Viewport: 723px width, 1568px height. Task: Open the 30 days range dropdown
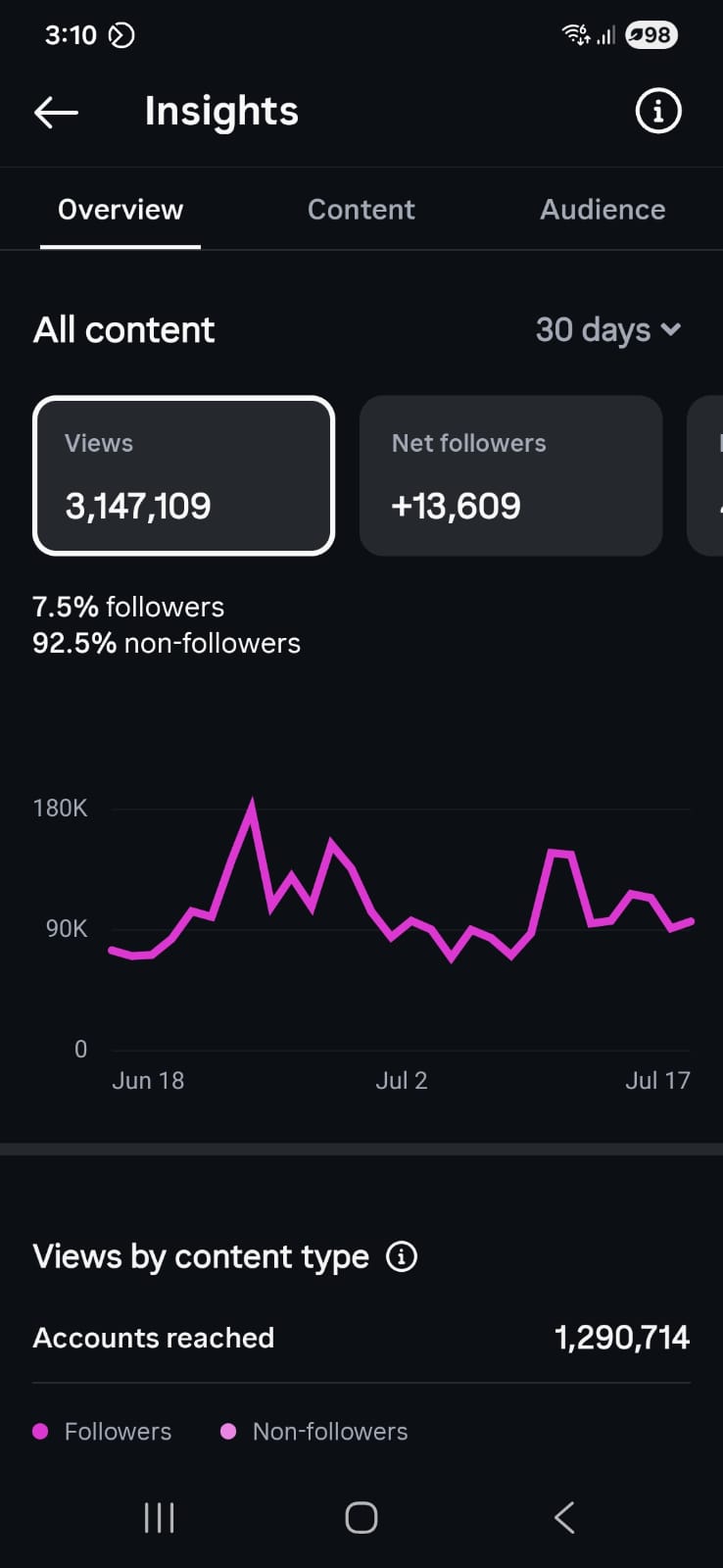coord(608,330)
